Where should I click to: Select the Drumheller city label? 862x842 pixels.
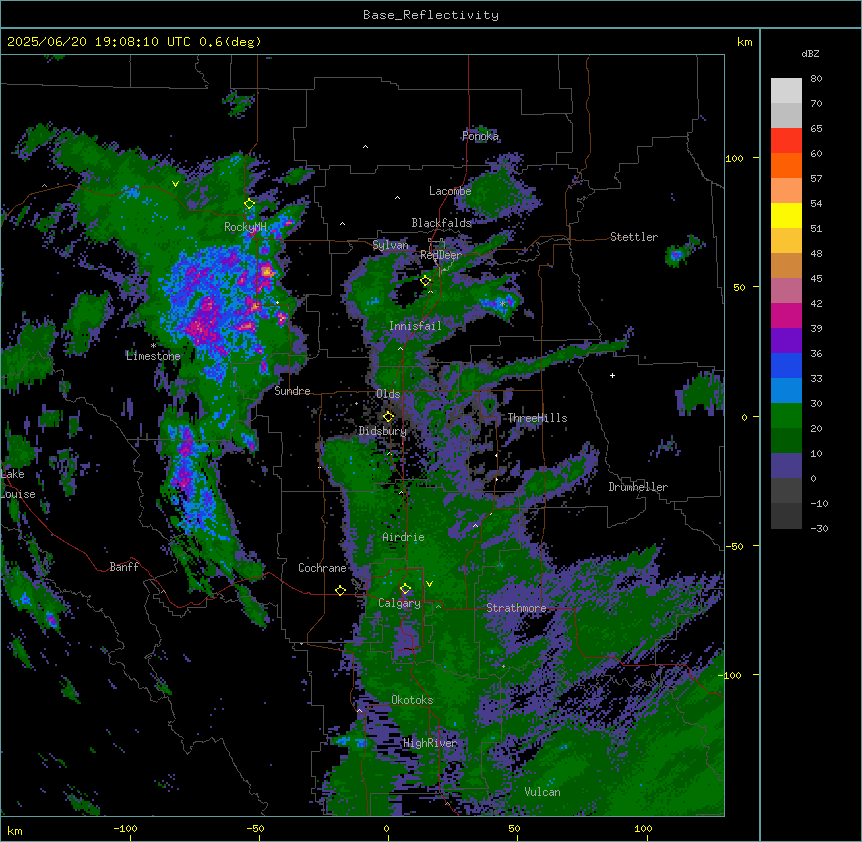coord(638,487)
